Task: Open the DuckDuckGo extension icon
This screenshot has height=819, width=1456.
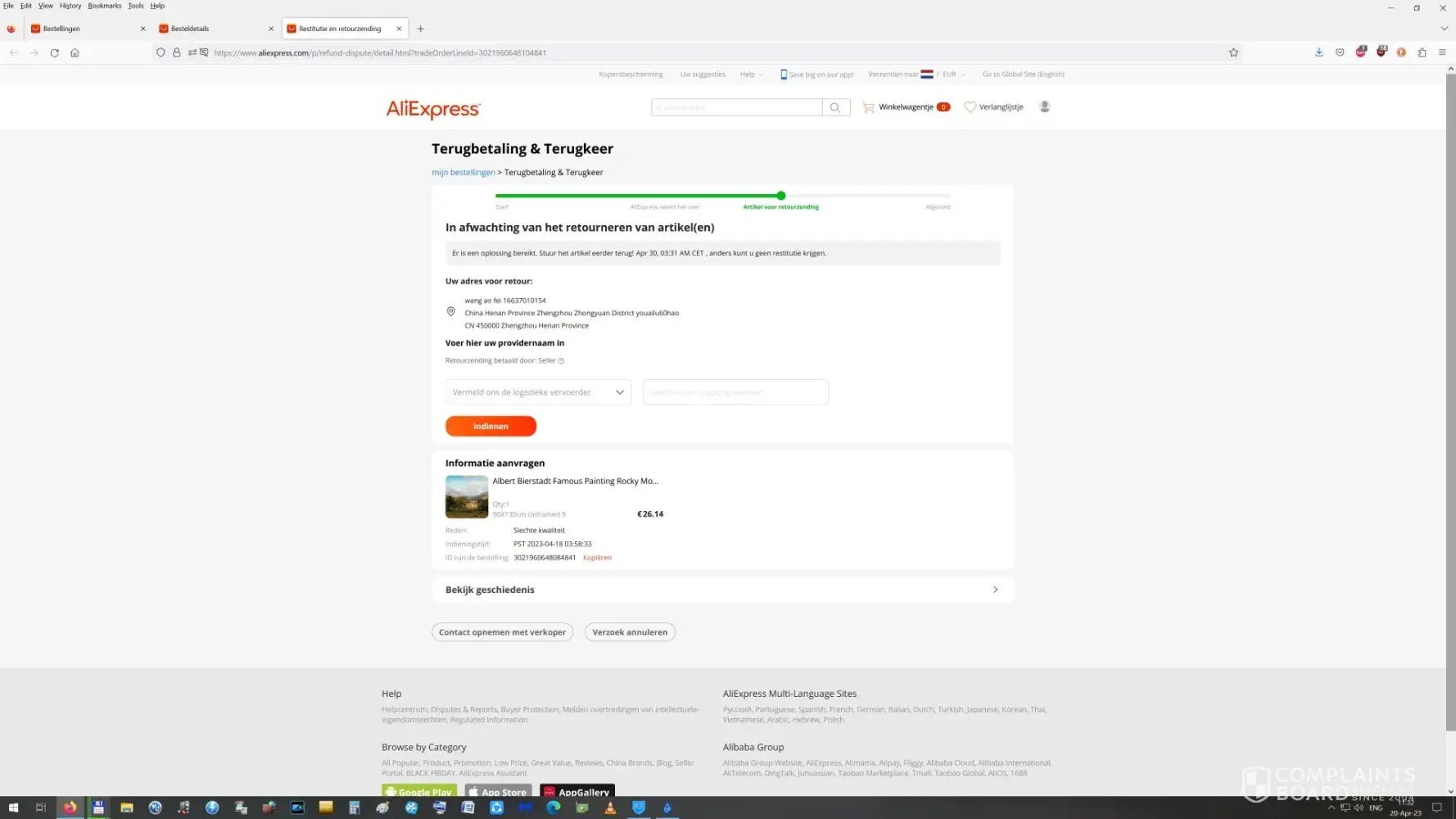Action: click(x=1401, y=52)
